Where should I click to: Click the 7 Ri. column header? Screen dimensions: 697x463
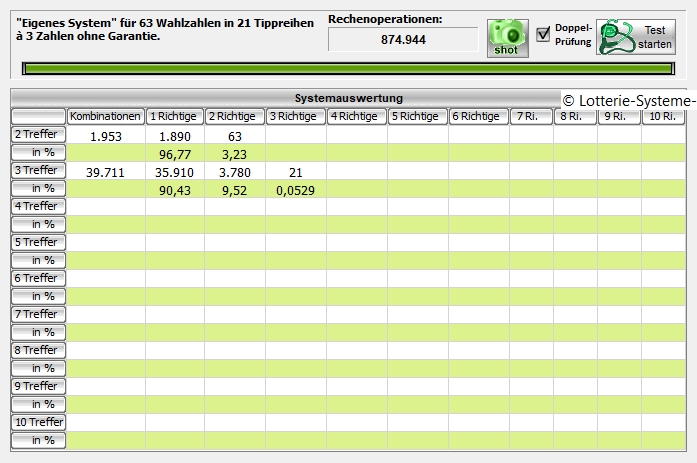(x=531, y=116)
